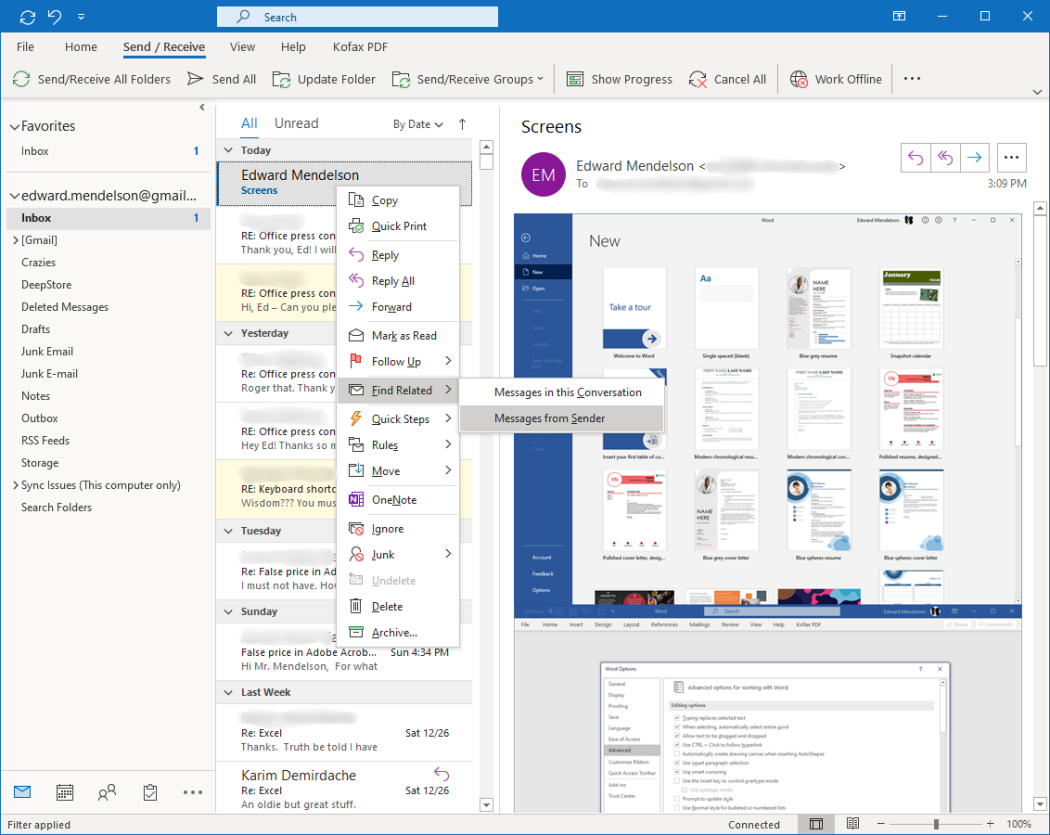Open the RSS Feeds folder
The height and width of the screenshot is (835, 1050).
(46, 440)
